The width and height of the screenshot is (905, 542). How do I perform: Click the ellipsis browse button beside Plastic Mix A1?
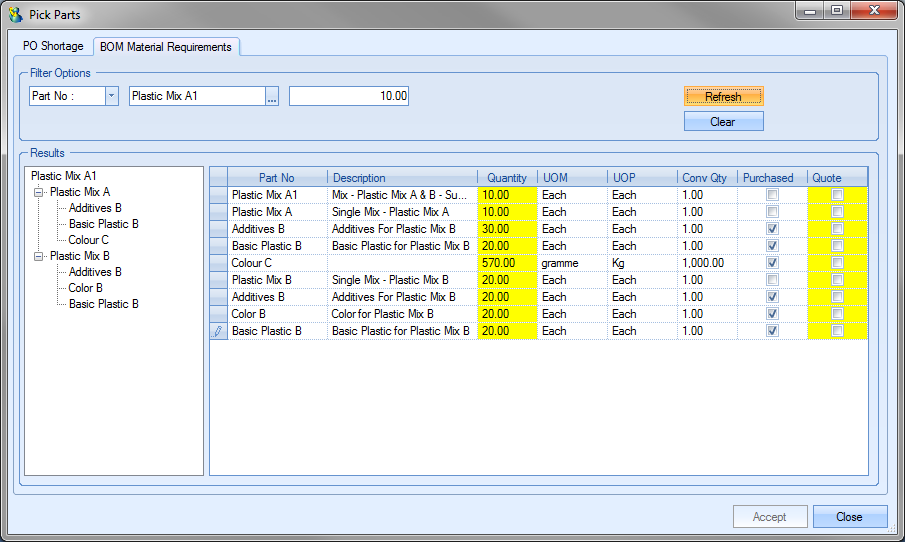click(x=272, y=96)
